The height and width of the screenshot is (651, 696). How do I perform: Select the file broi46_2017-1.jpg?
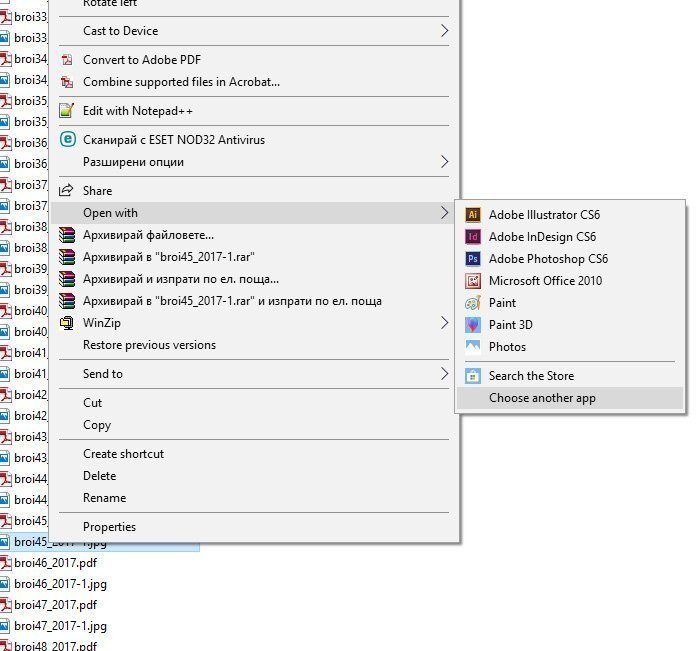point(60,584)
